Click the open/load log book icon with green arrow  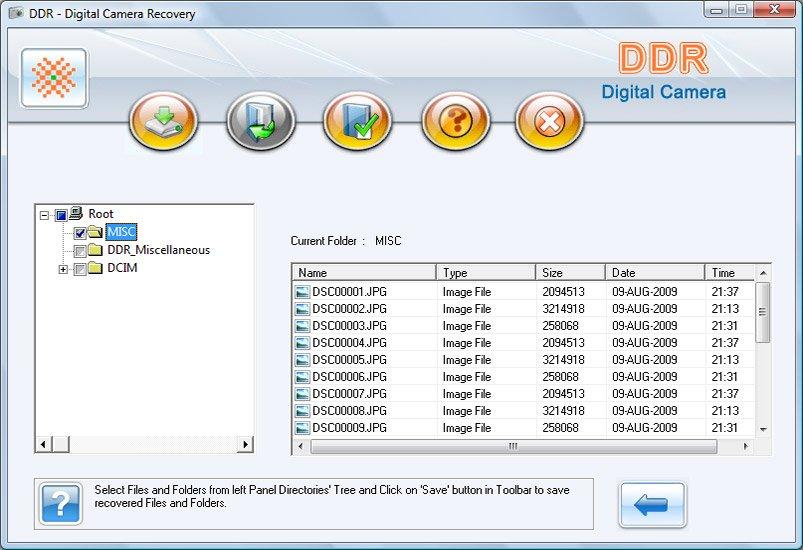coord(261,121)
